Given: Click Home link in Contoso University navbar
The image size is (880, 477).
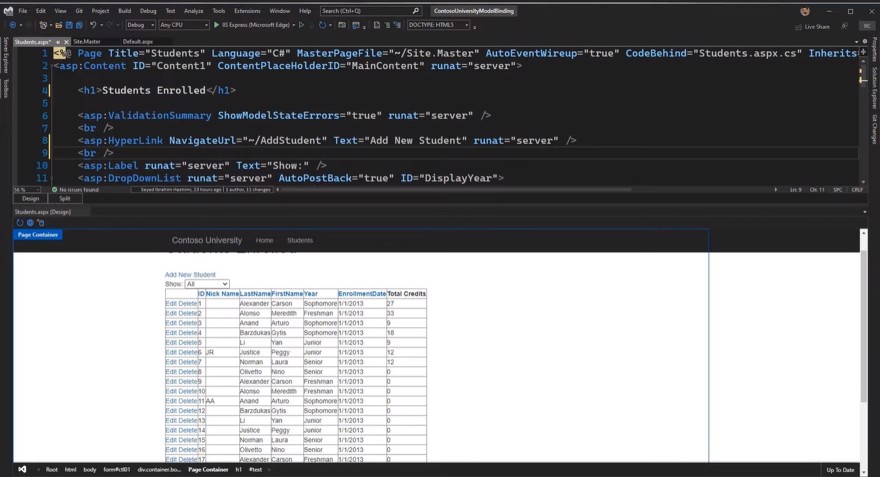Looking at the screenshot, I should pos(264,240).
